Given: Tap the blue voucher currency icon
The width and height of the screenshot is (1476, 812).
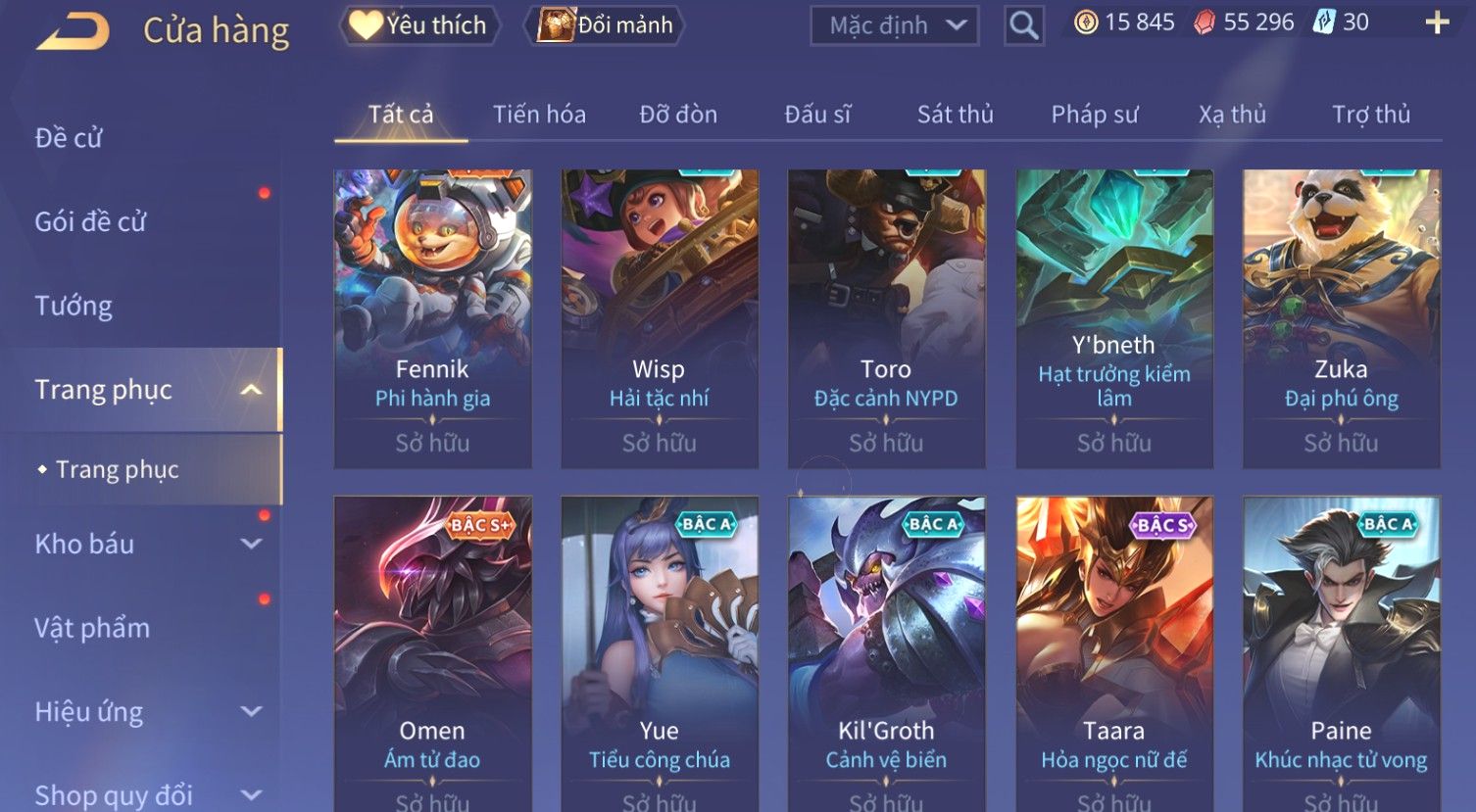Looking at the screenshot, I should (x=1323, y=23).
